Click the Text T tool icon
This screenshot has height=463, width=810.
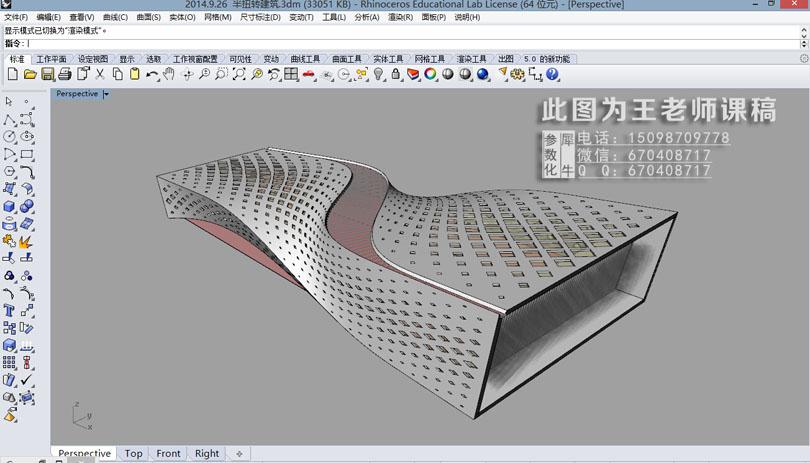[x=9, y=310]
